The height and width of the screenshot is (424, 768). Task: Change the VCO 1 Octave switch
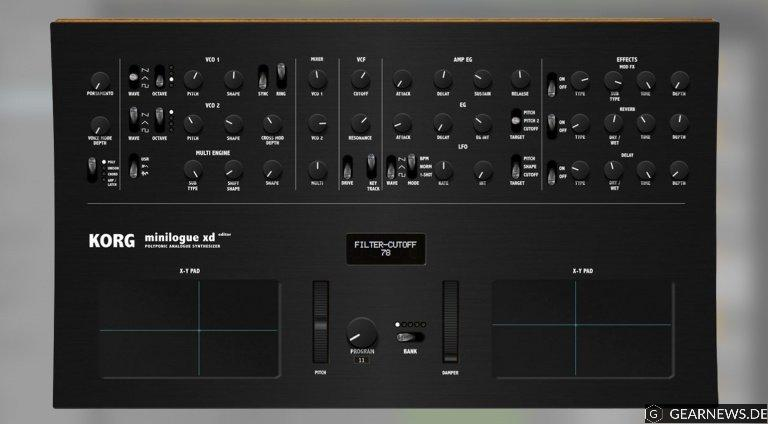point(160,77)
